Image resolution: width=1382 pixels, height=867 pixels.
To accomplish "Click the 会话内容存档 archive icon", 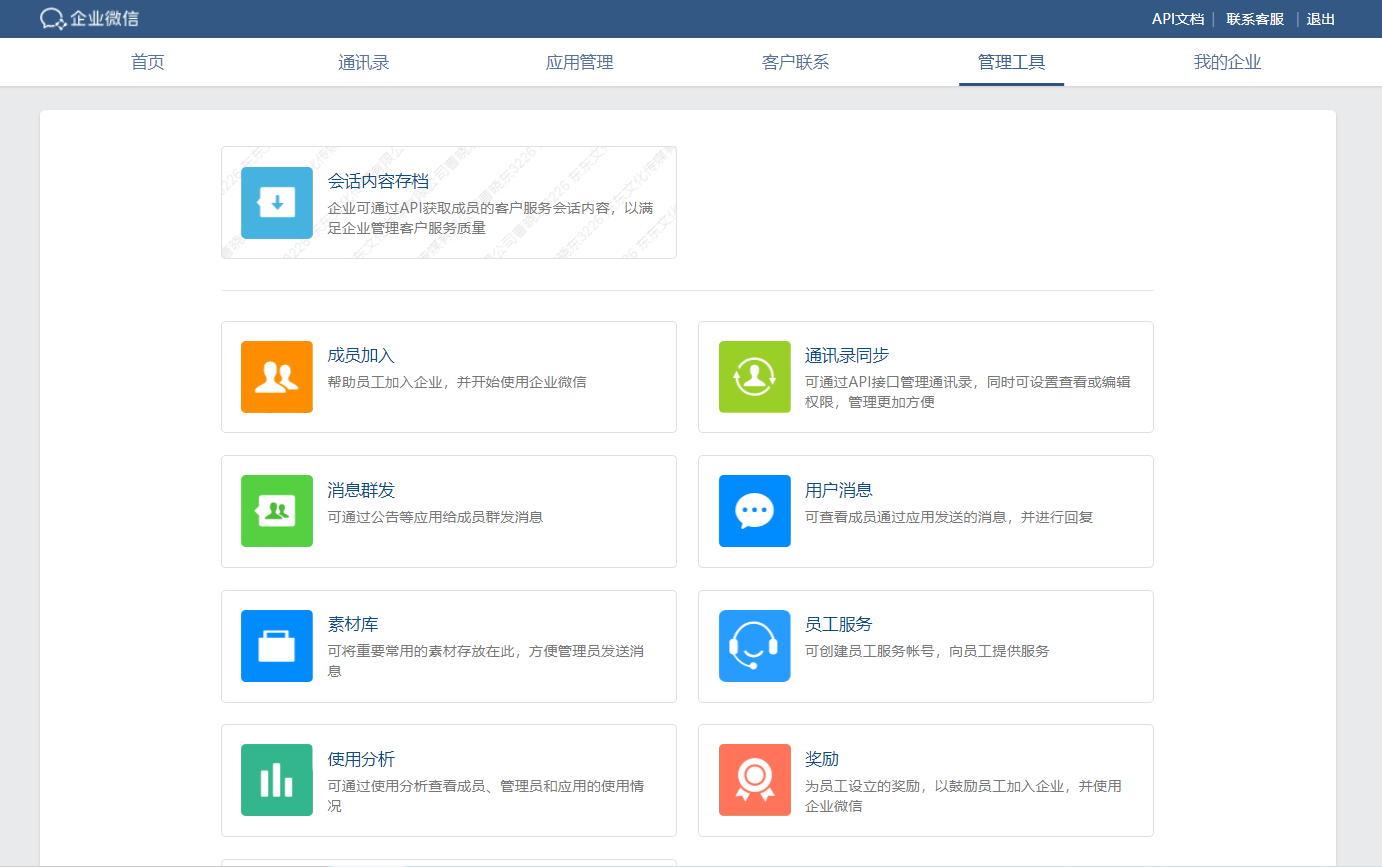I will click(277, 203).
